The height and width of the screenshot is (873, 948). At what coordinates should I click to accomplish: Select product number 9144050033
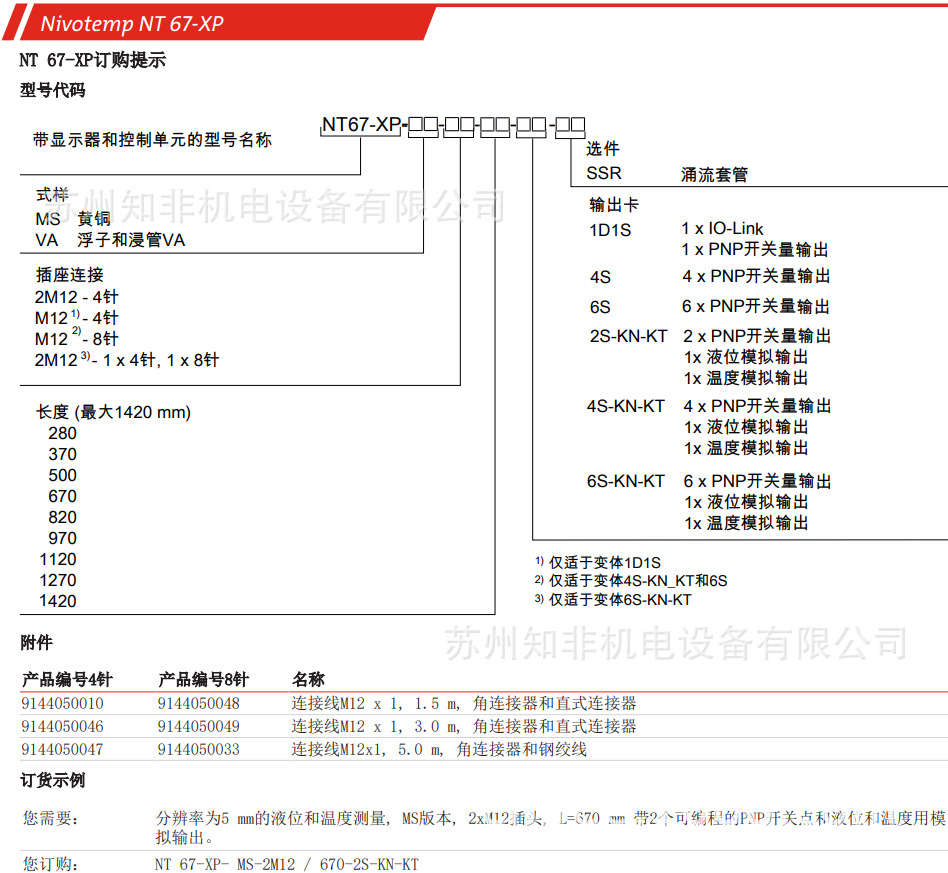[198, 750]
